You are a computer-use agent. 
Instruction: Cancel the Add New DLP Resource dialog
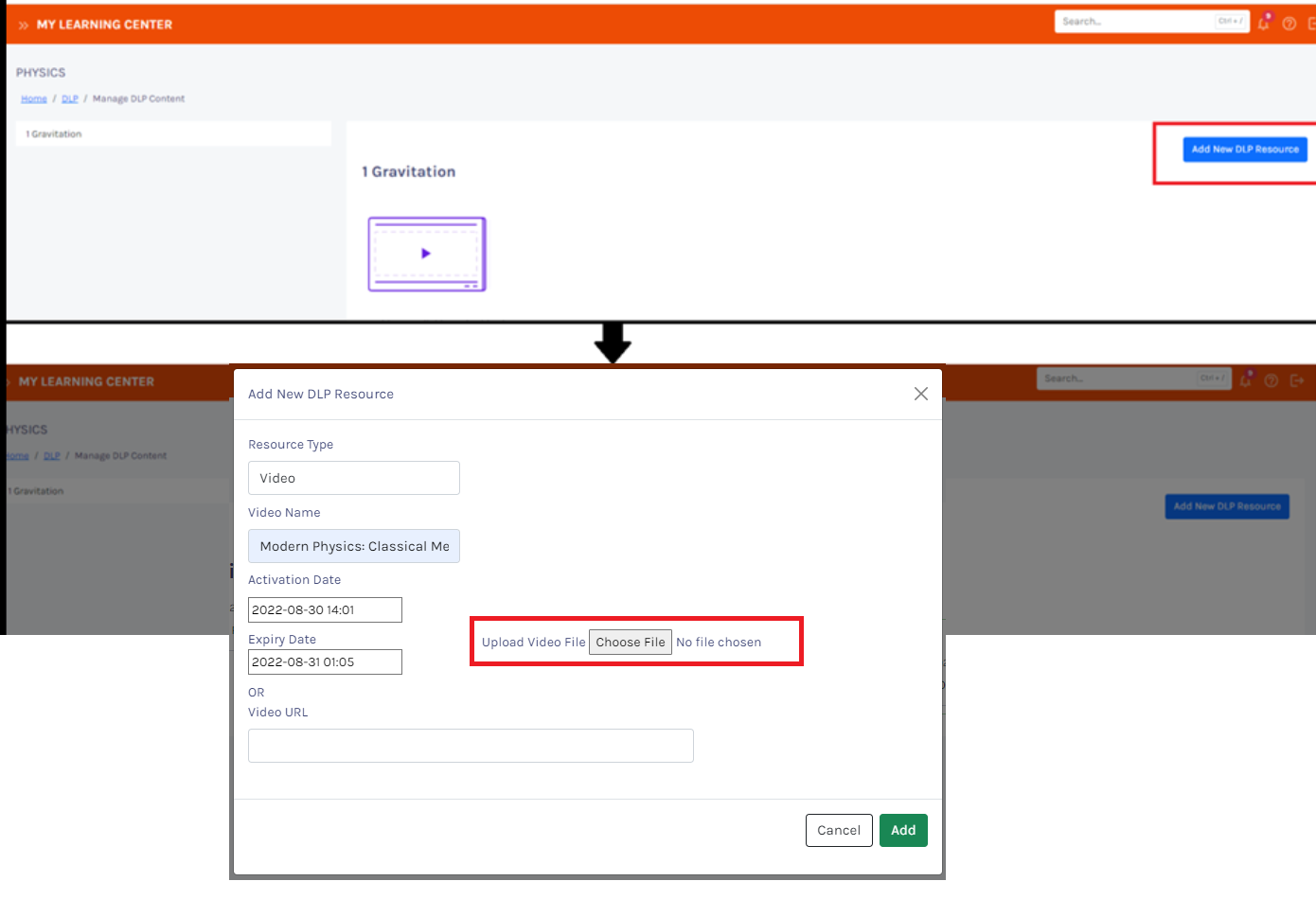(x=838, y=830)
